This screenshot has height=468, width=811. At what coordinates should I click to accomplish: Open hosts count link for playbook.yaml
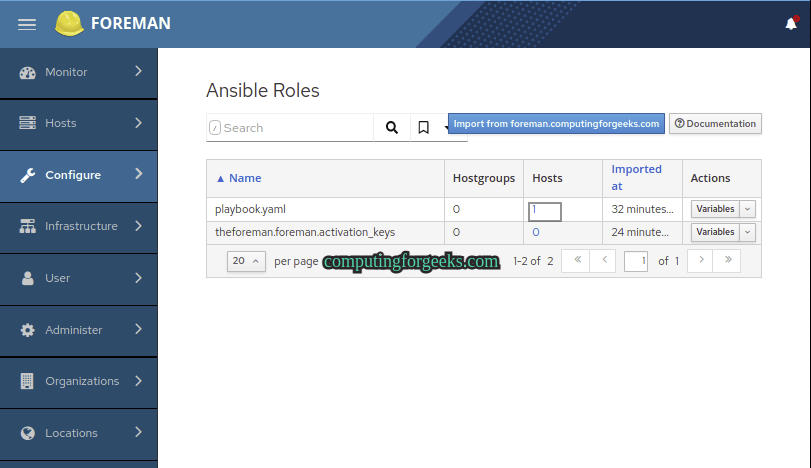click(x=534, y=209)
